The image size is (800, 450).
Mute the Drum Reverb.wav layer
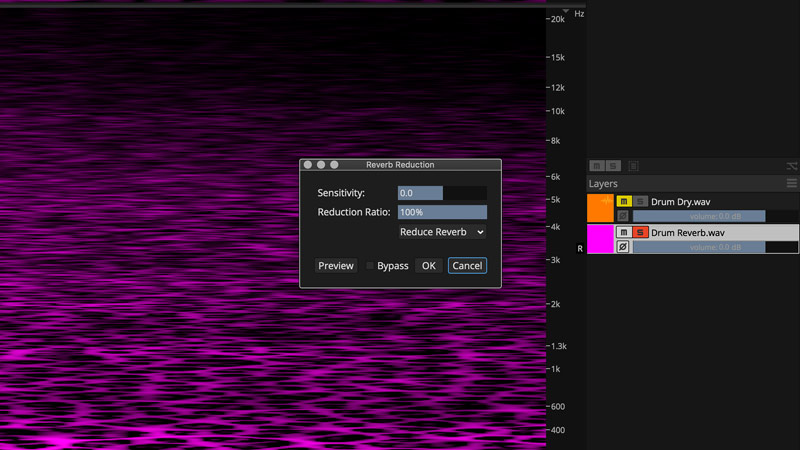tap(623, 232)
